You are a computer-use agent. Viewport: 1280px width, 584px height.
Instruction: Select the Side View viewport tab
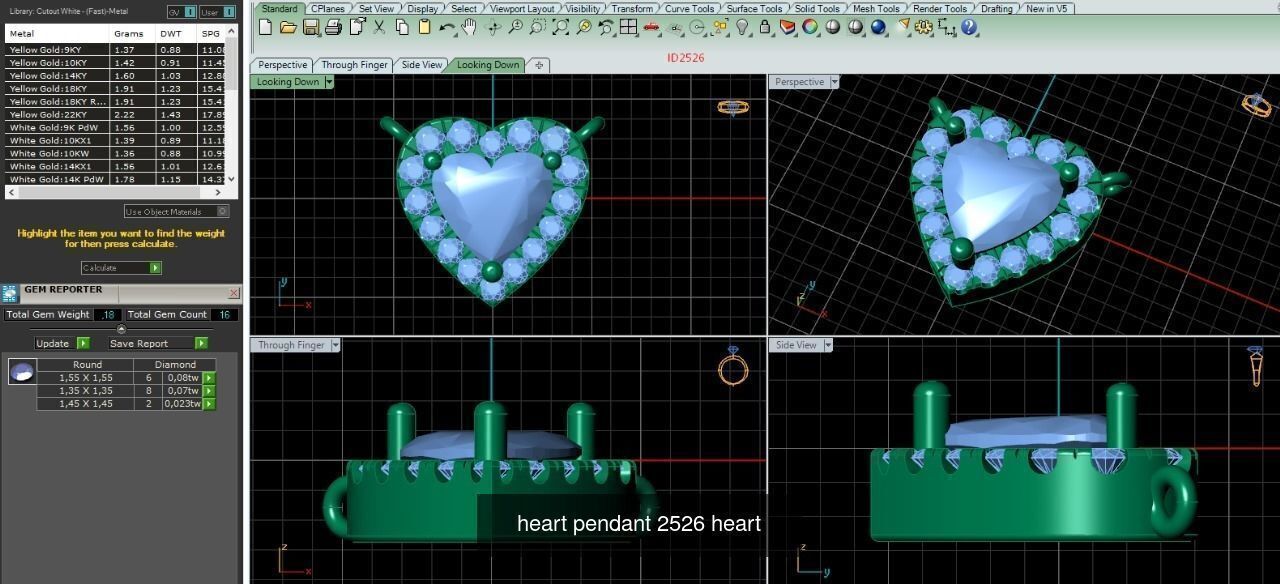[422, 65]
